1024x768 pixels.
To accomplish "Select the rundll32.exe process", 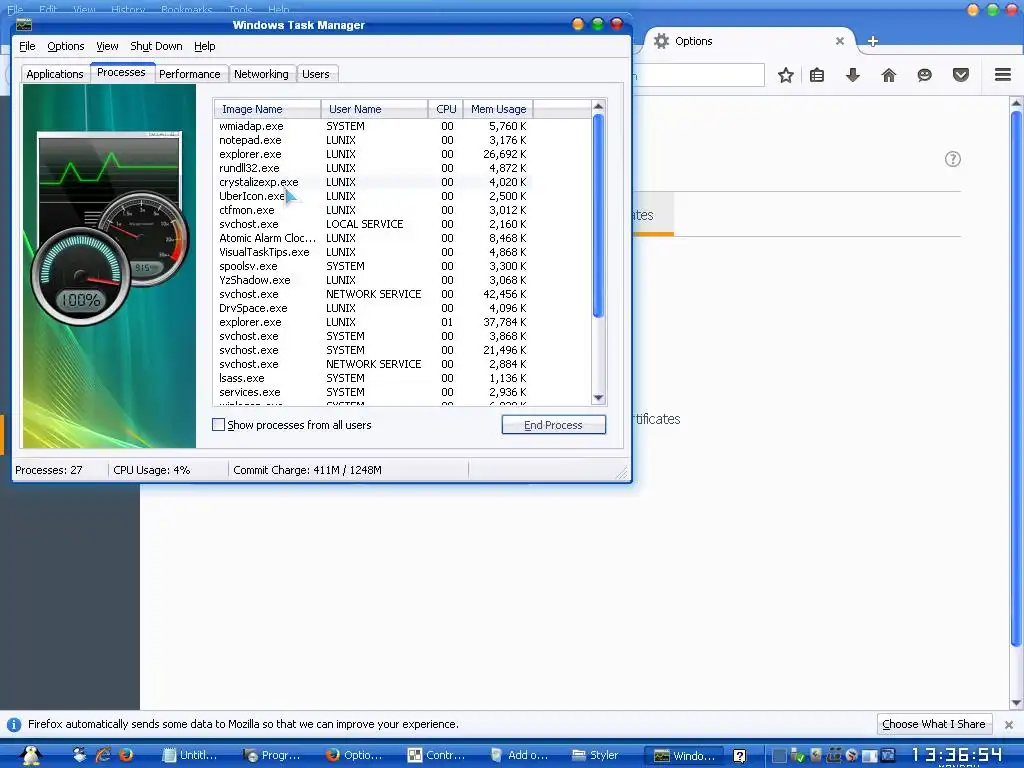I will click(372, 168).
